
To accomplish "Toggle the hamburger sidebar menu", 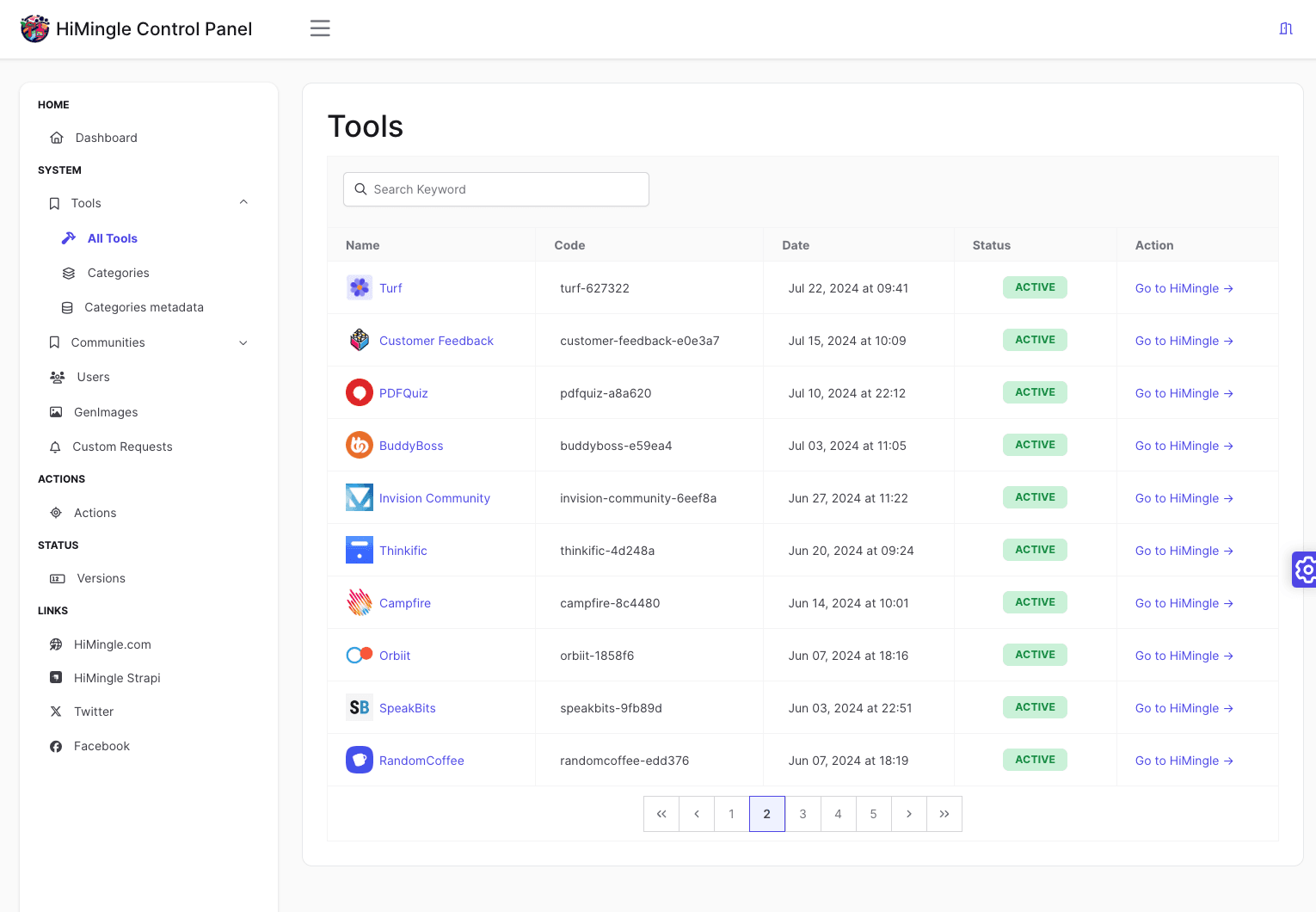I will point(320,28).
